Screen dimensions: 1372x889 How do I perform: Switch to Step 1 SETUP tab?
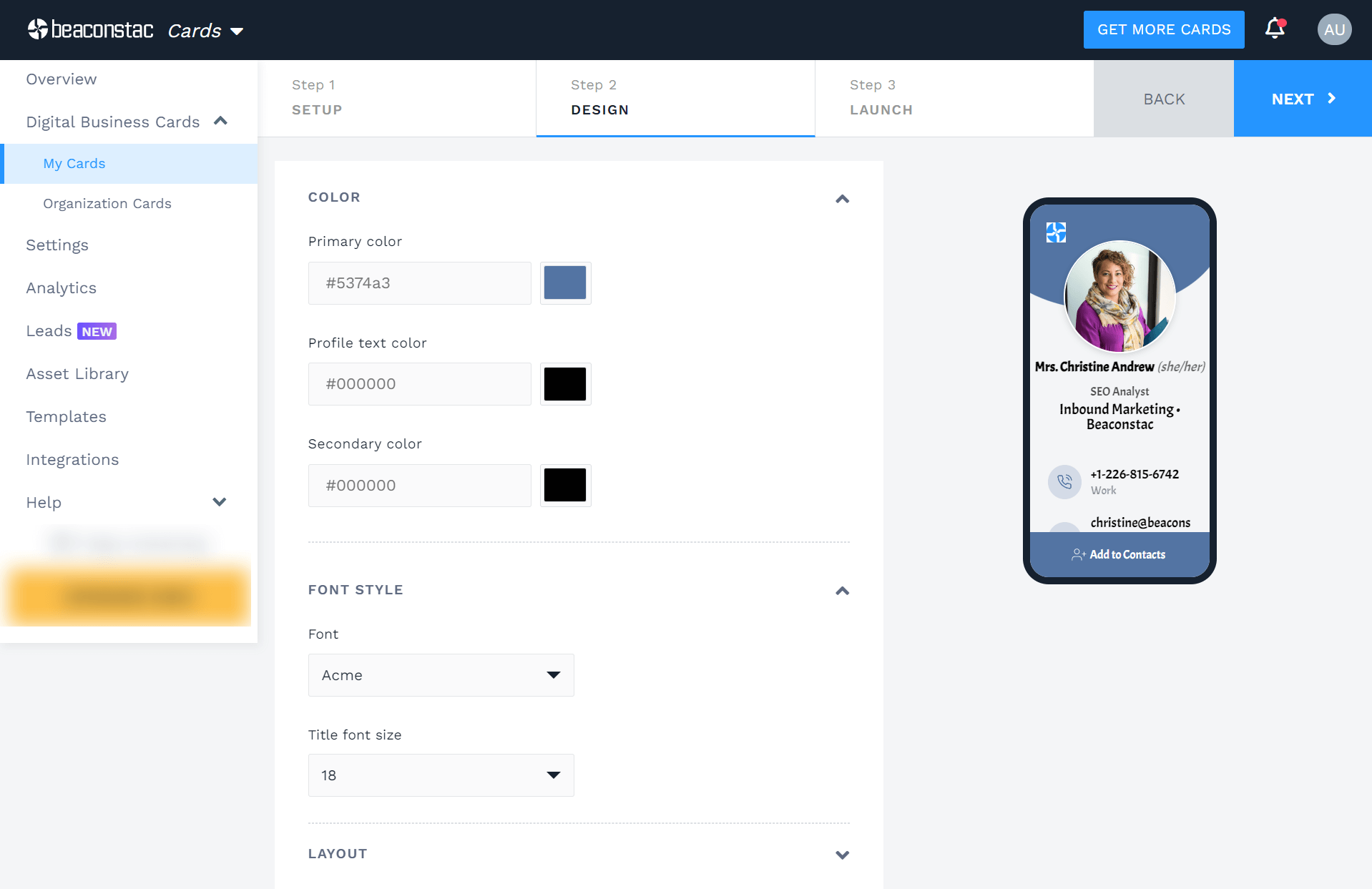pyautogui.click(x=397, y=98)
